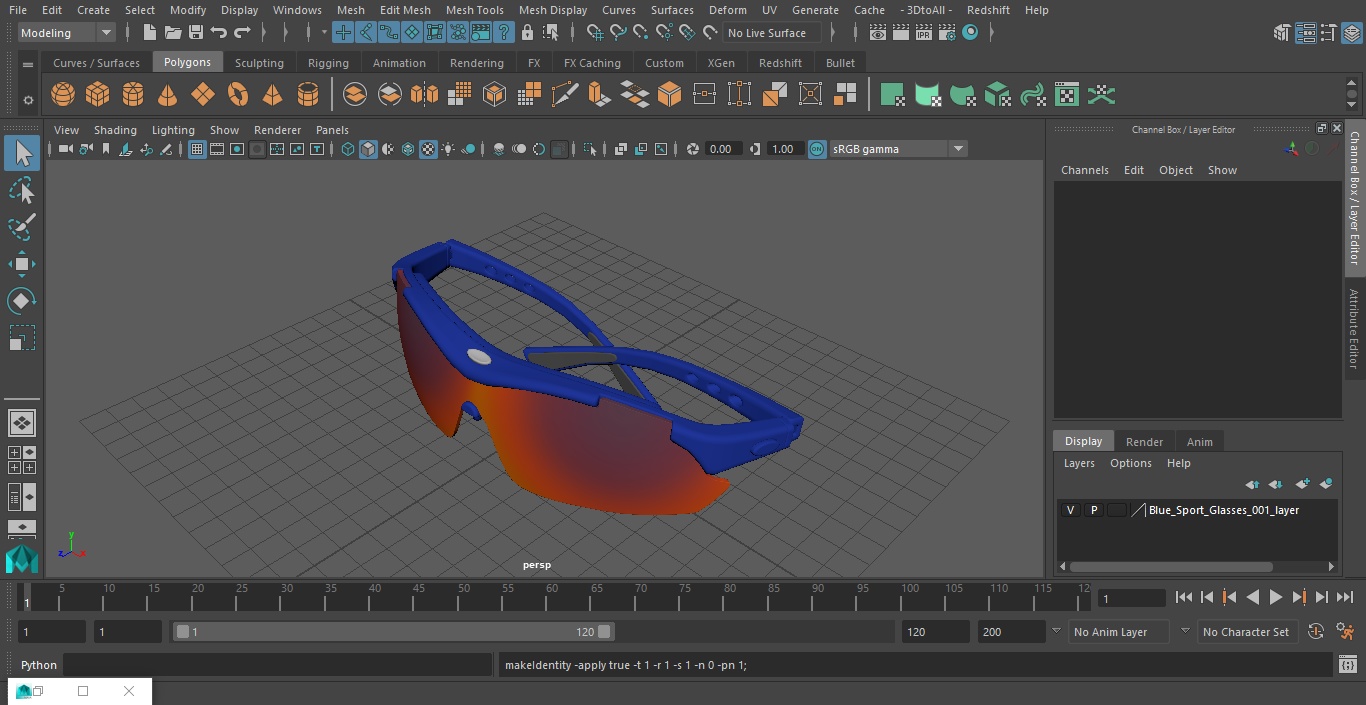Click the Redo arrow icon

pos(242,33)
